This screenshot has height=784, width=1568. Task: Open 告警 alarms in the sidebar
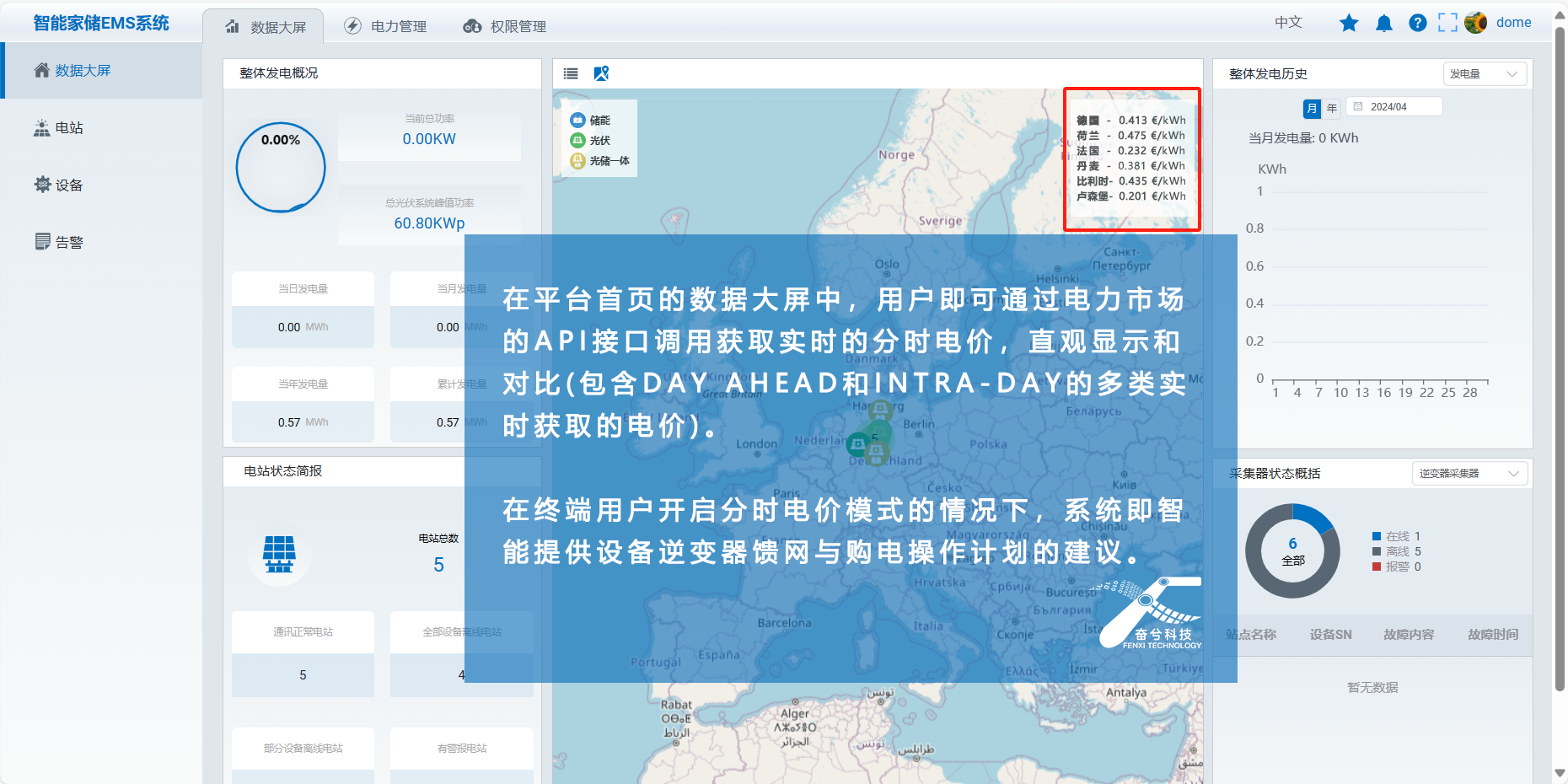click(x=69, y=243)
